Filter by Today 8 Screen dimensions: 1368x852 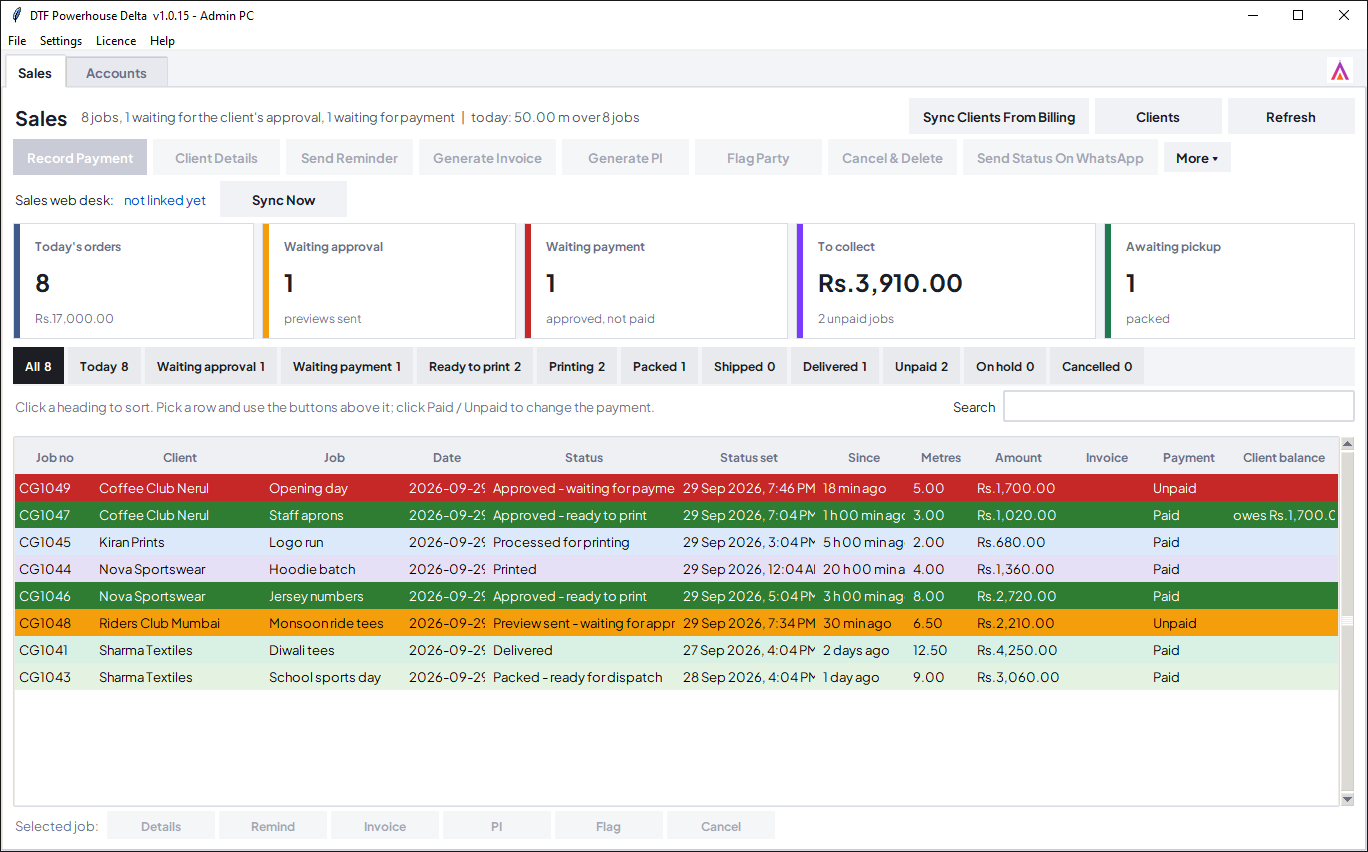(104, 367)
